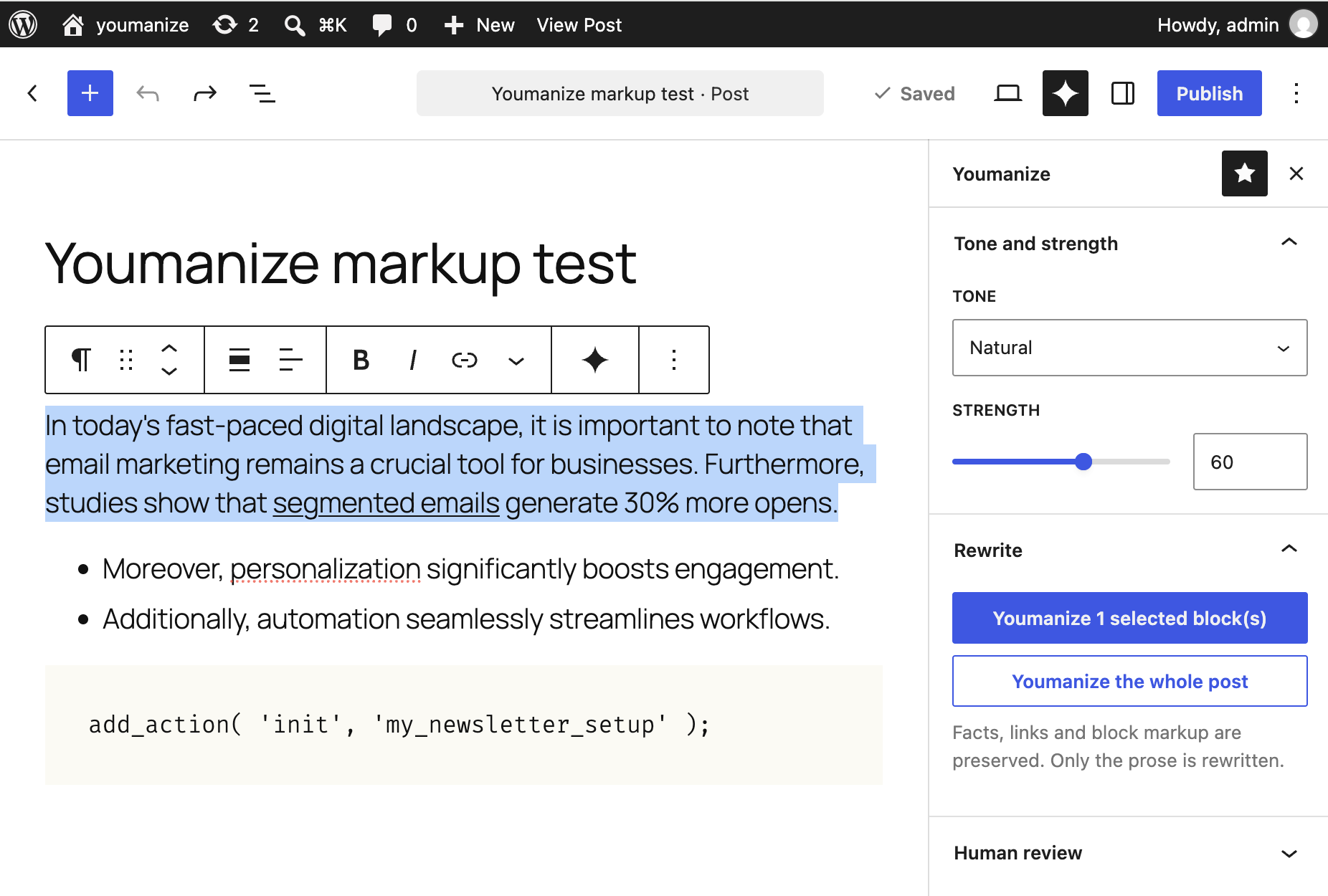Close the Youmanize sidebar
Viewport: 1328px width, 896px height.
tap(1296, 173)
